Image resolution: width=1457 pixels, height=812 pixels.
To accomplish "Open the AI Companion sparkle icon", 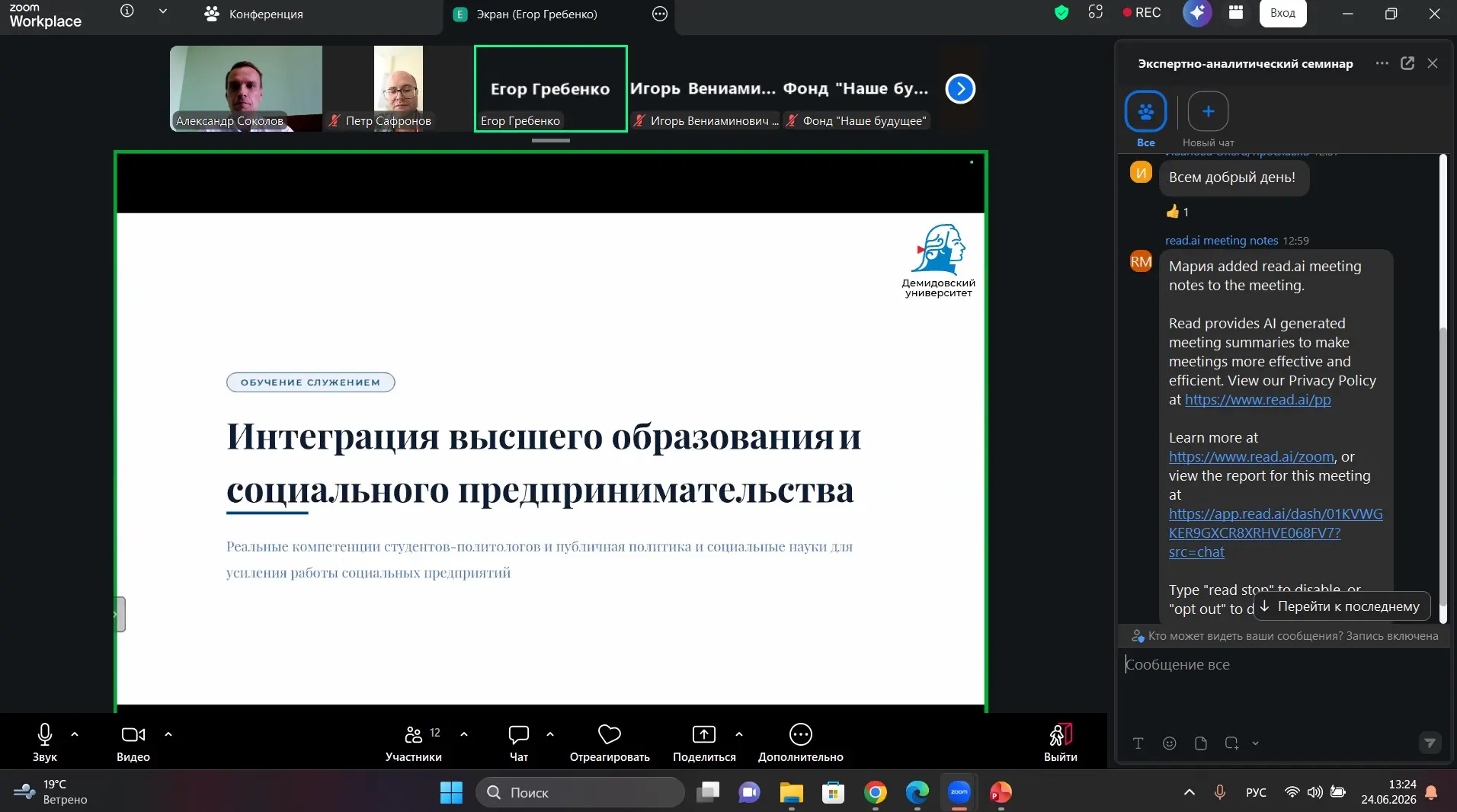I will tap(1197, 12).
